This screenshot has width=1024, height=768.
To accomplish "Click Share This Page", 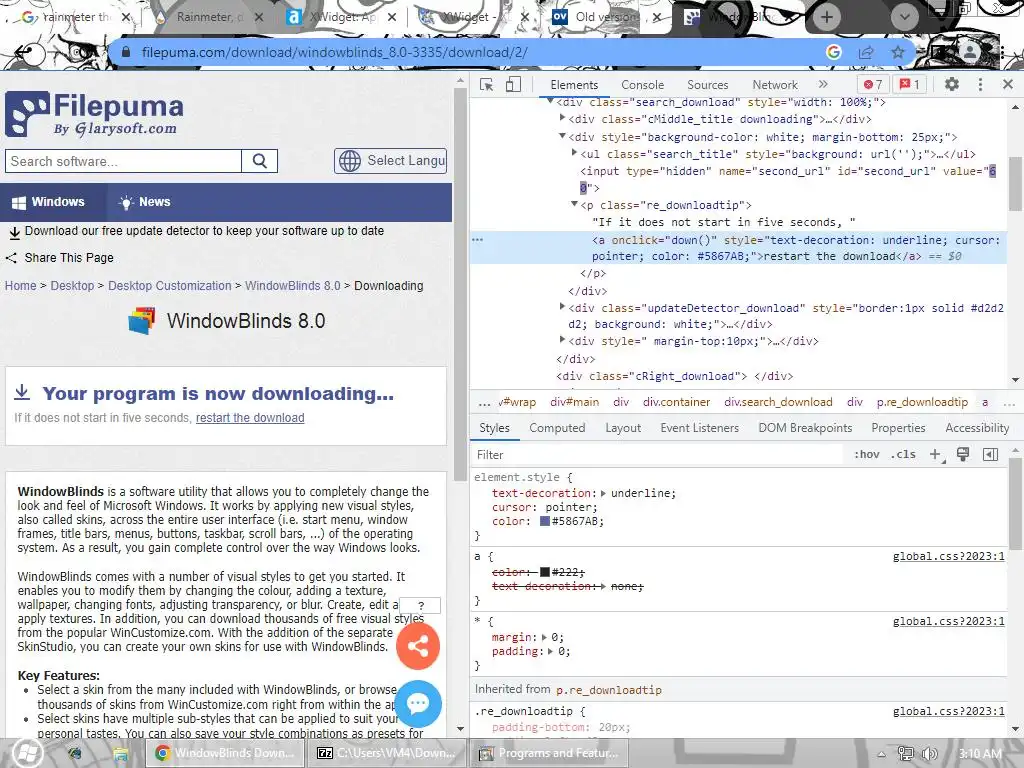I will click(69, 258).
